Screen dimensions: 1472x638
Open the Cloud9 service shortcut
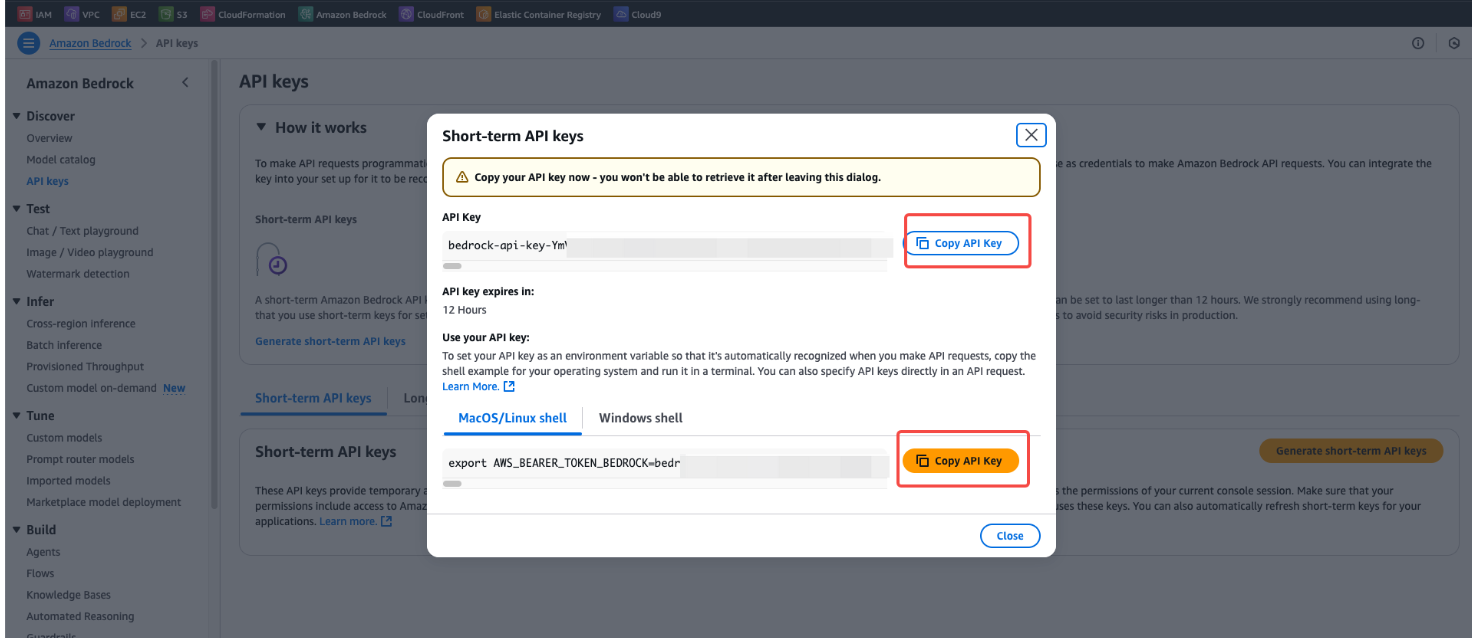click(x=637, y=14)
